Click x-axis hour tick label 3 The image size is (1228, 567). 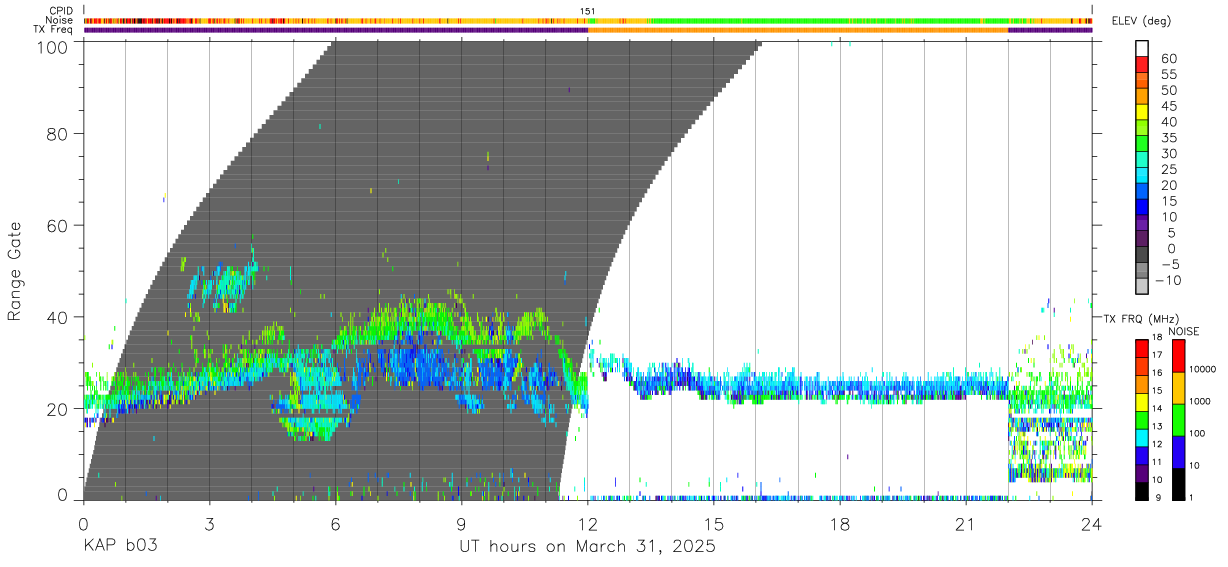(209, 523)
